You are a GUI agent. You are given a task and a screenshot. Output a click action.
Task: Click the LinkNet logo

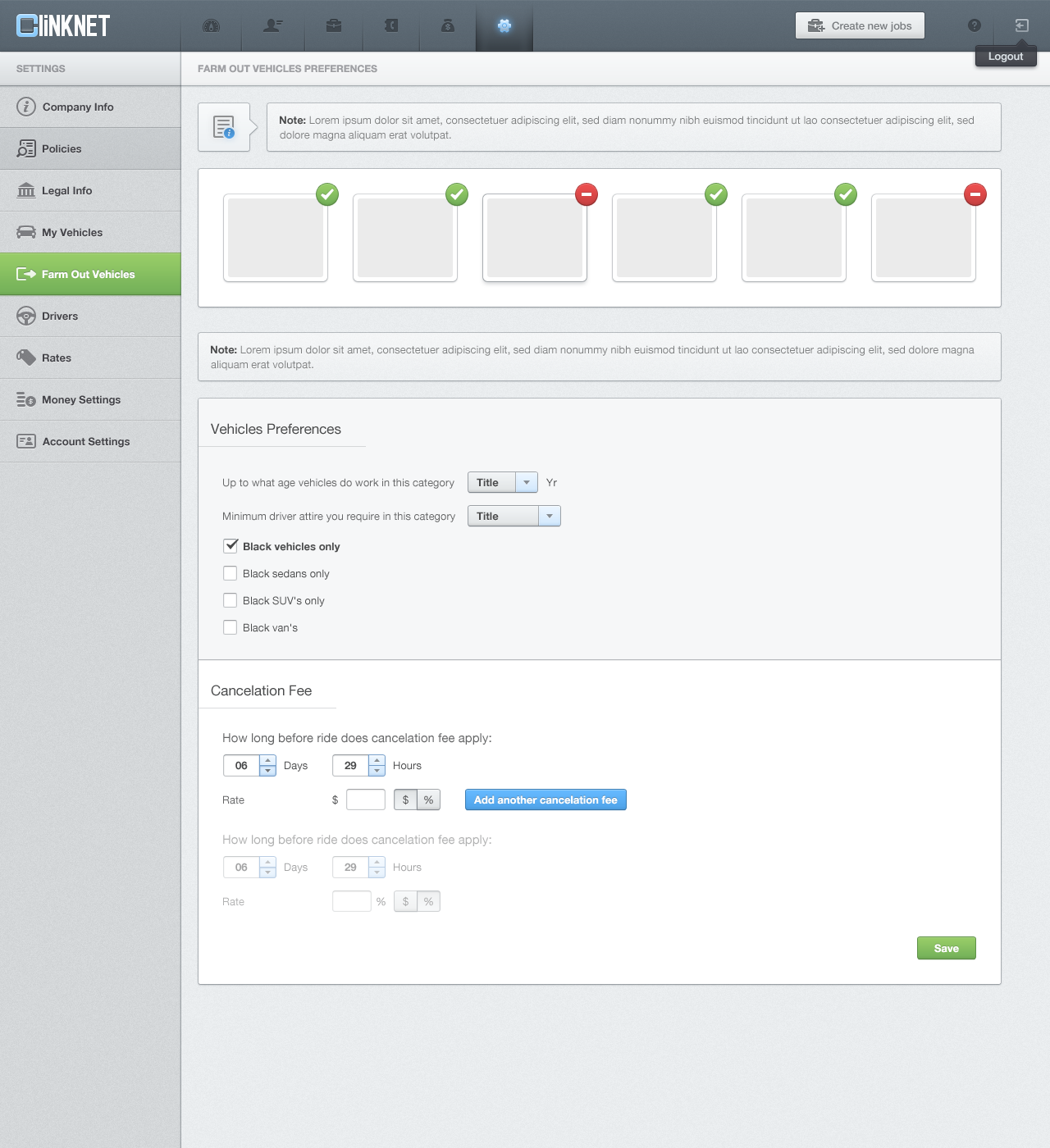pos(63,25)
